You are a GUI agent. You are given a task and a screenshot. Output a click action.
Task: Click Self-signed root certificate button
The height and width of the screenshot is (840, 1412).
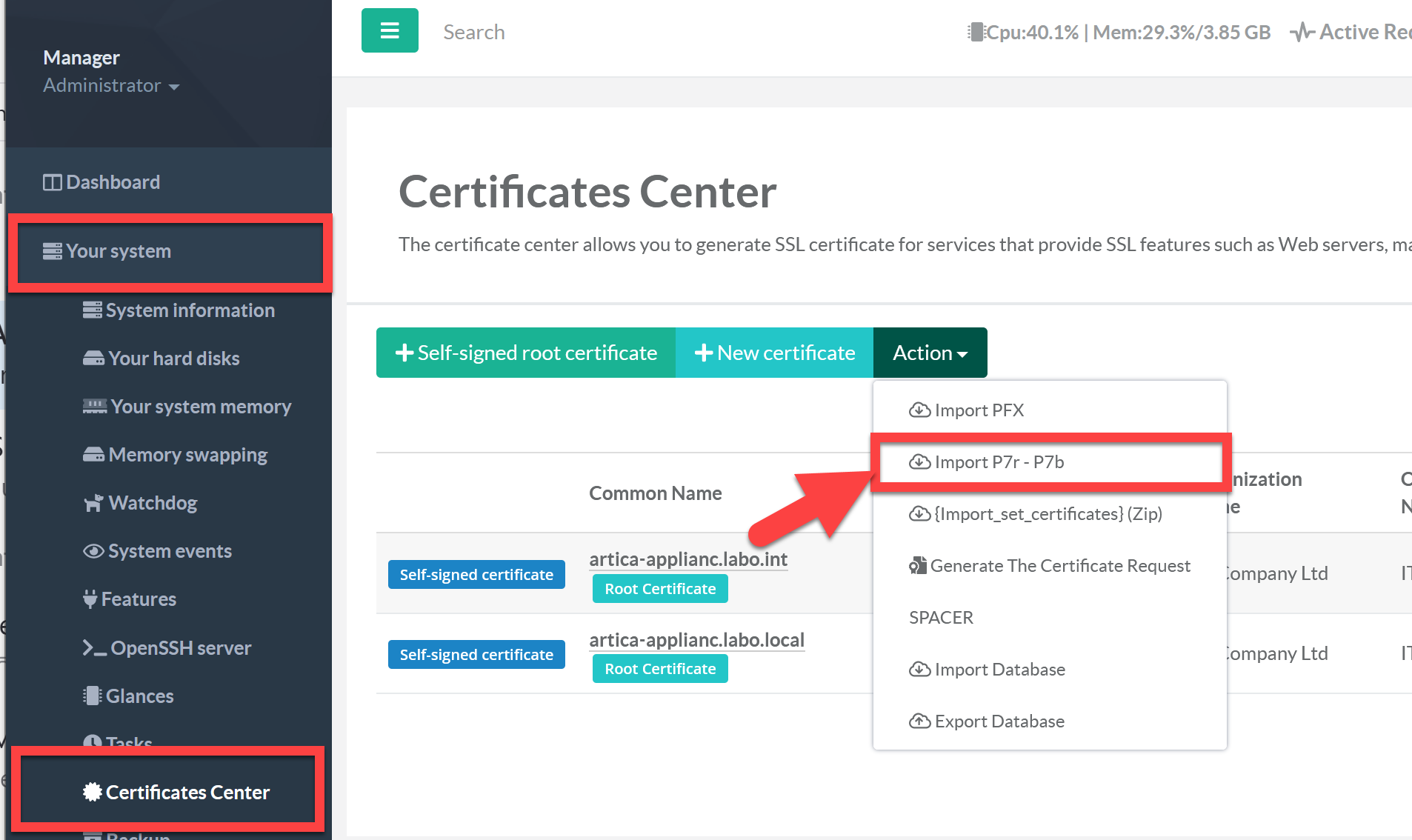pyautogui.click(x=526, y=353)
